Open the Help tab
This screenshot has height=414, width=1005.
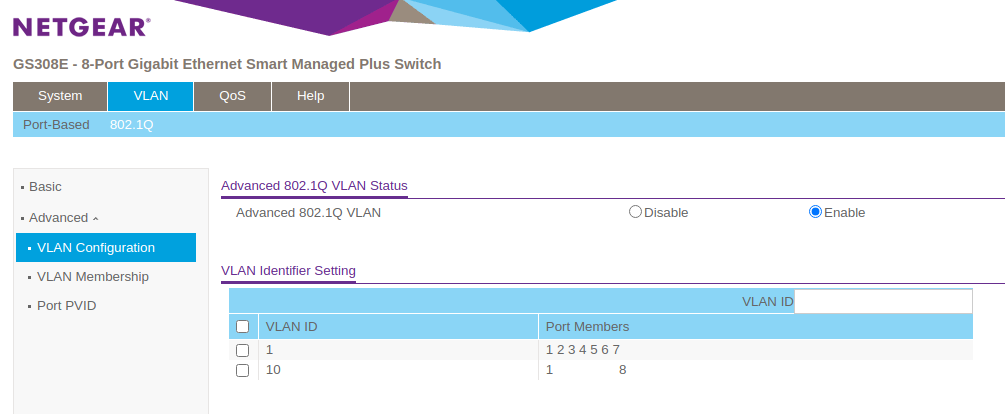[311, 96]
